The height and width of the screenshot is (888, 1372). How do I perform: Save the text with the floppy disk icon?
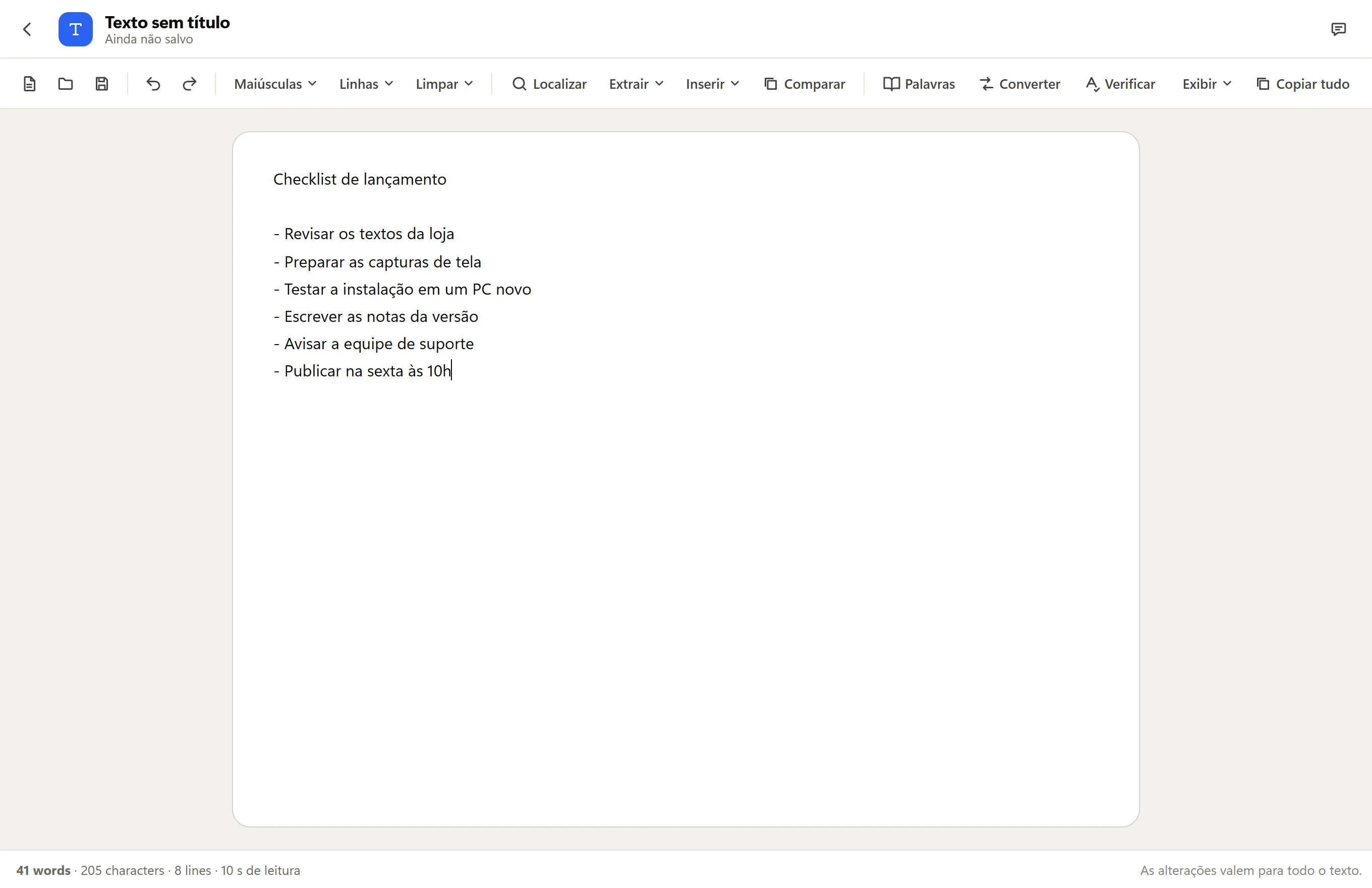point(102,84)
